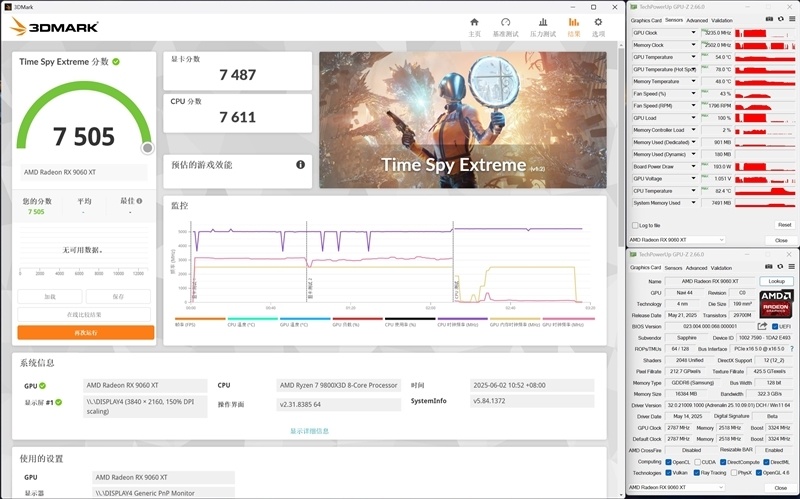Toggle the DirectML checkbox
Viewport: 800px width, 499px height.
pyautogui.click(x=766, y=462)
